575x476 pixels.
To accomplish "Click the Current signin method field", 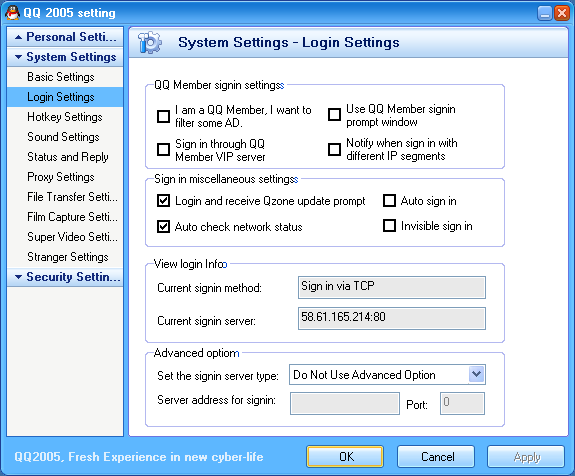I will pyautogui.click(x=392, y=287).
